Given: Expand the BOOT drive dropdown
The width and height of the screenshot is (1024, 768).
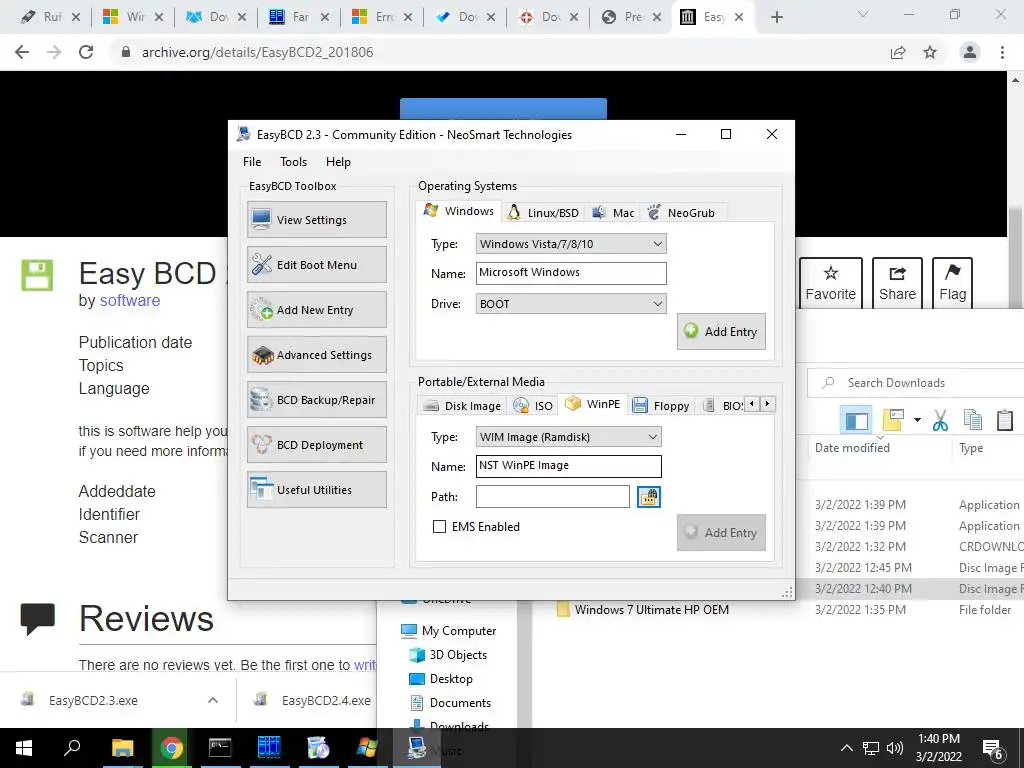Looking at the screenshot, I should (571, 304).
